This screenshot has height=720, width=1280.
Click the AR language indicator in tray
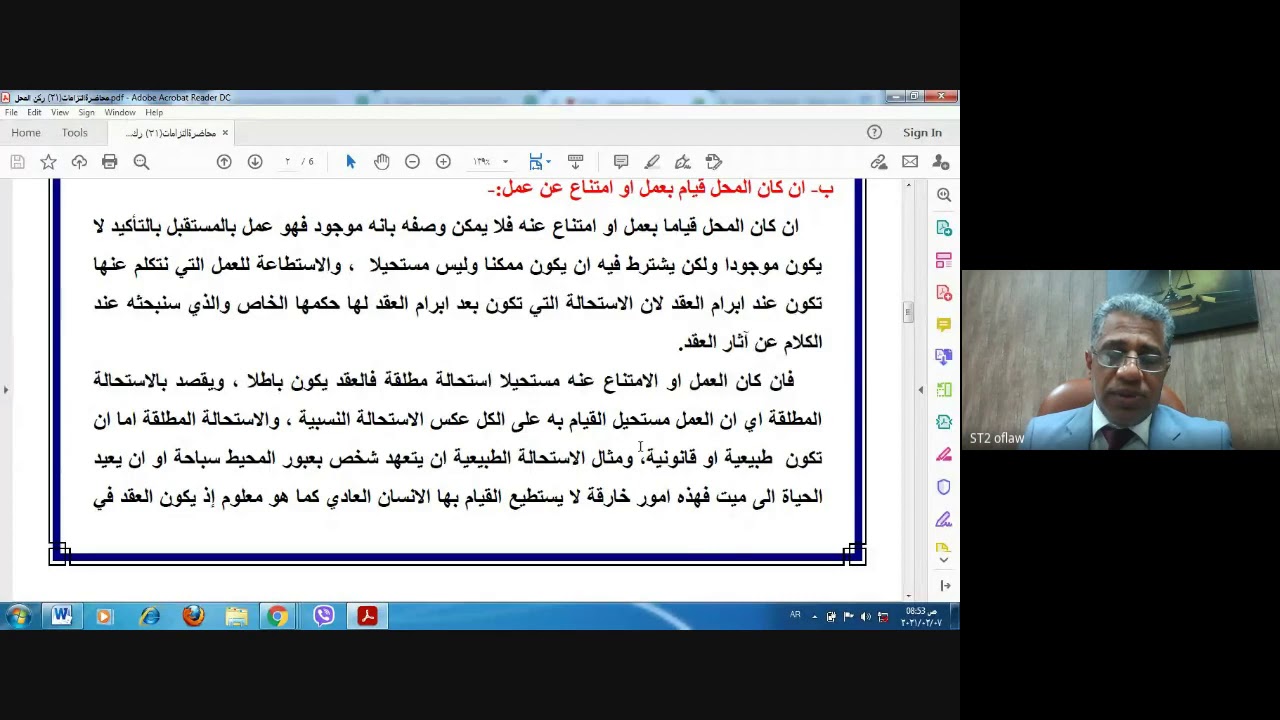[x=795, y=615]
